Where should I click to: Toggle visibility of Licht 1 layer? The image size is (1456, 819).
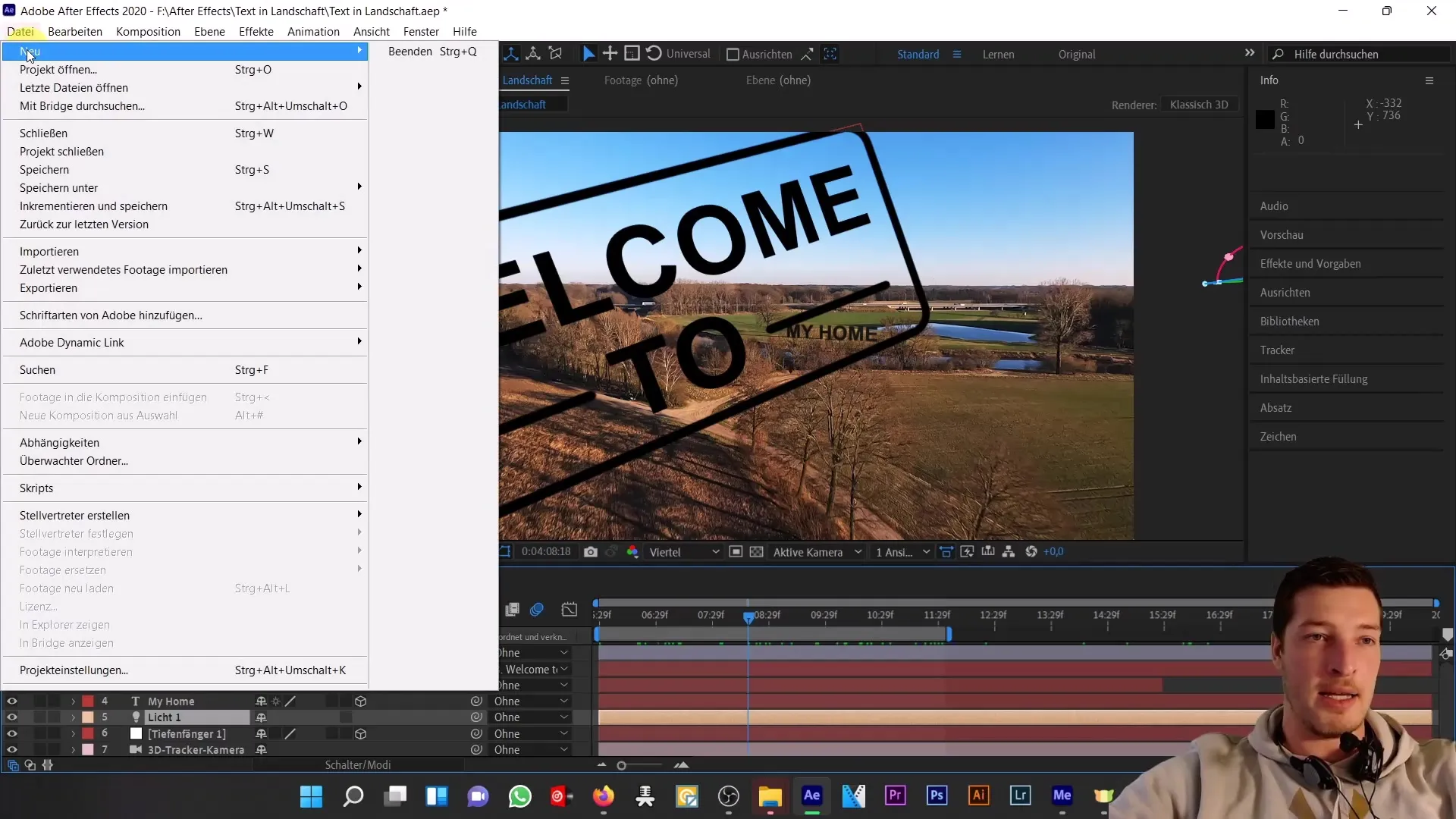[12, 717]
